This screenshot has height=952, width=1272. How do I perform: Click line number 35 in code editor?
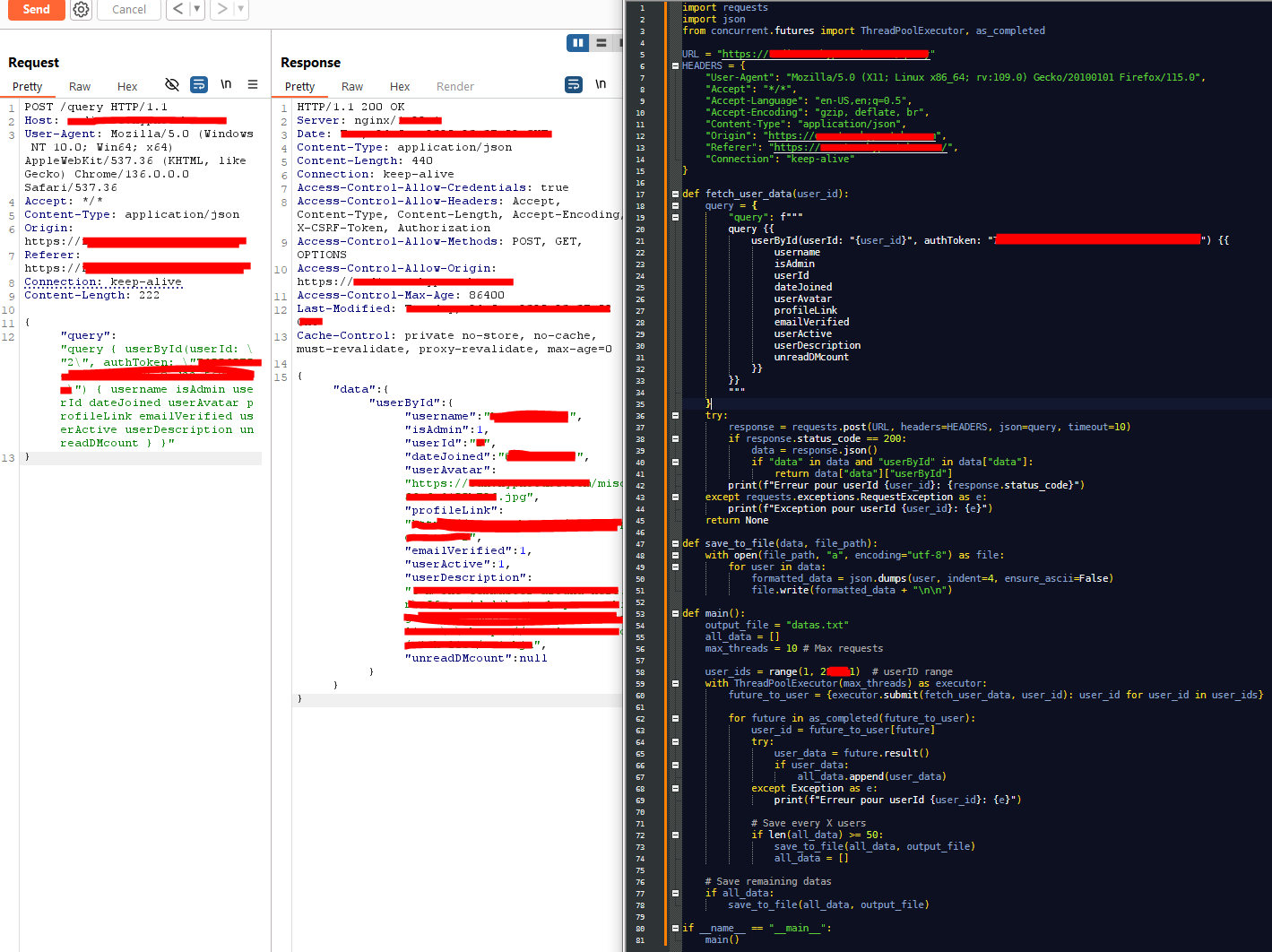[640, 404]
